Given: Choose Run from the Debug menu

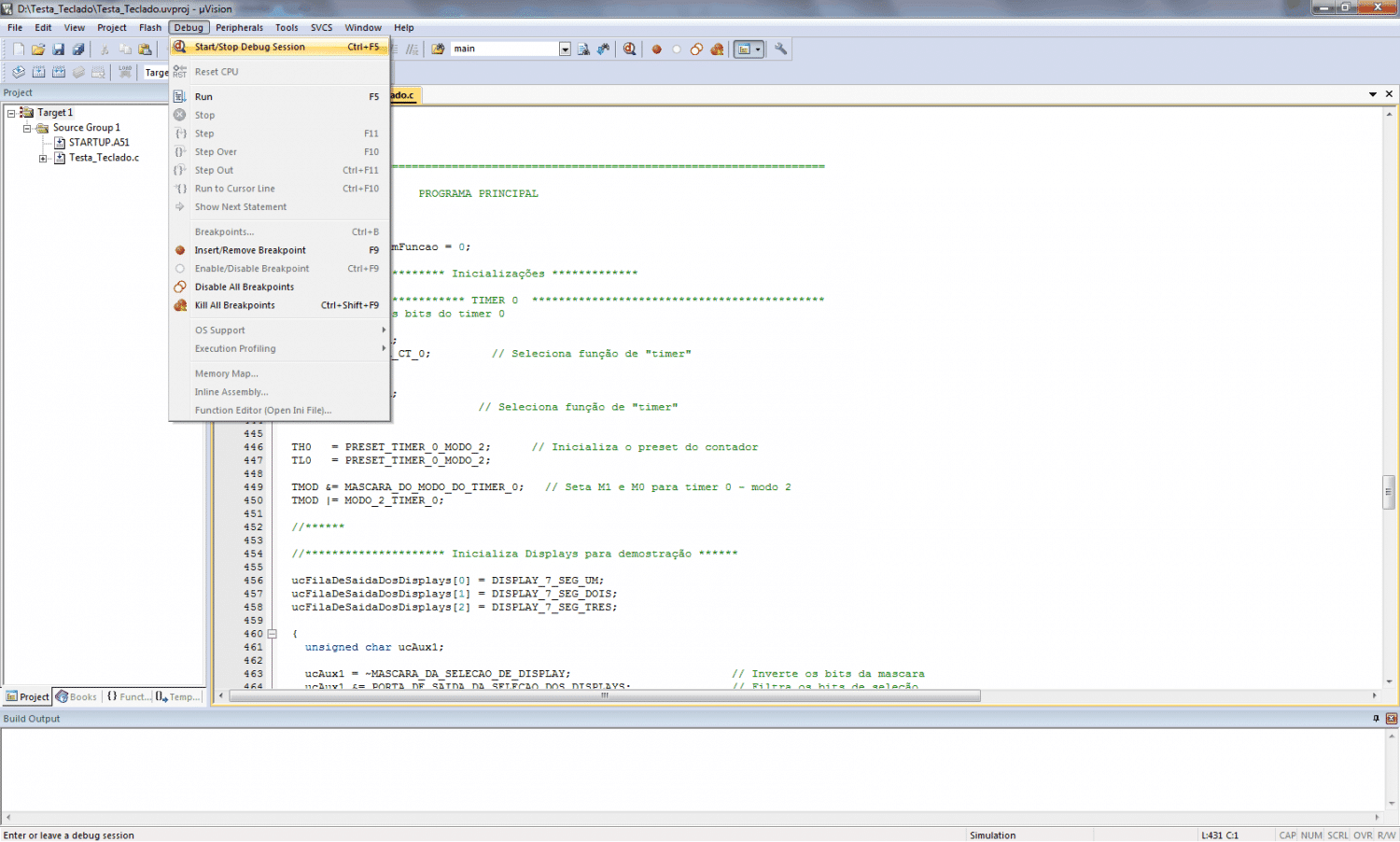Looking at the screenshot, I should [x=203, y=97].
